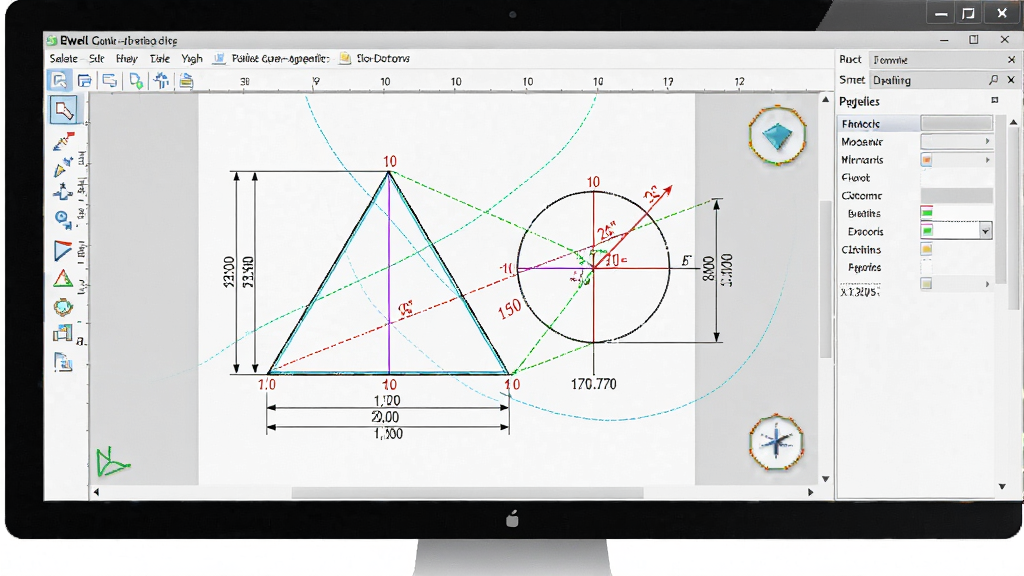Expand the arrow on the X1:3205 row
Screen dimensions: 1024x576
tap(987, 284)
